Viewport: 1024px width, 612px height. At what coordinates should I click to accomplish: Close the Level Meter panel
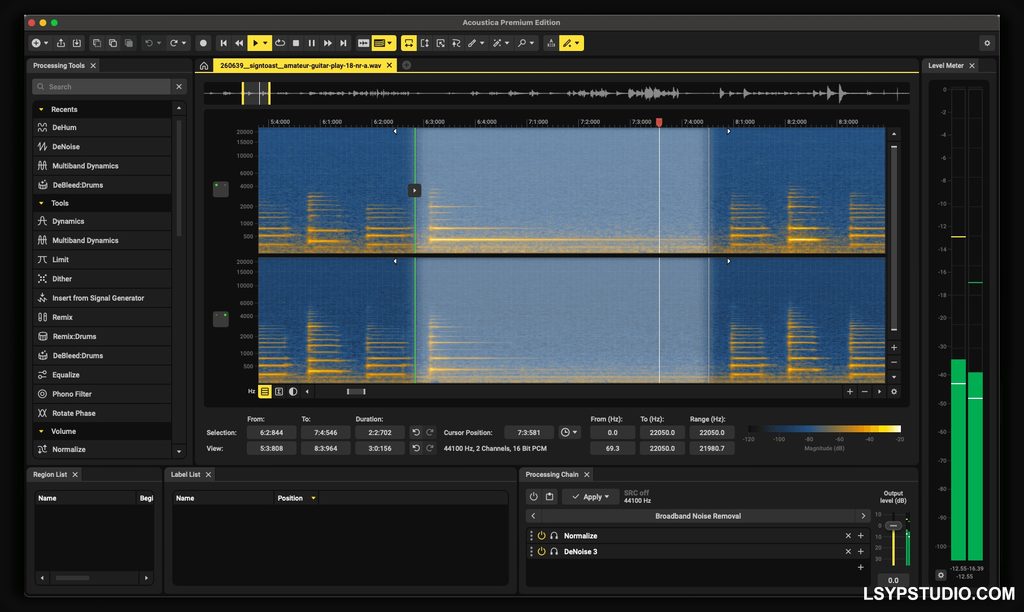pyautogui.click(x=972, y=65)
